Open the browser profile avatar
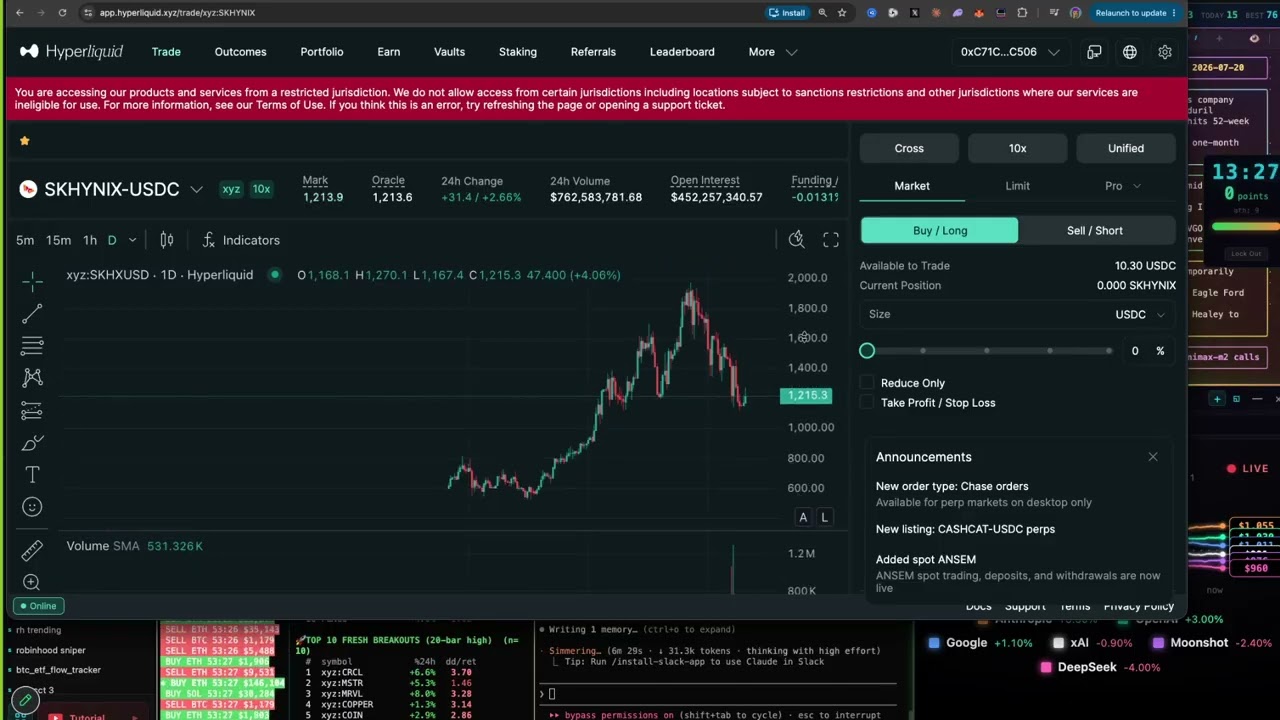 (x=1076, y=13)
